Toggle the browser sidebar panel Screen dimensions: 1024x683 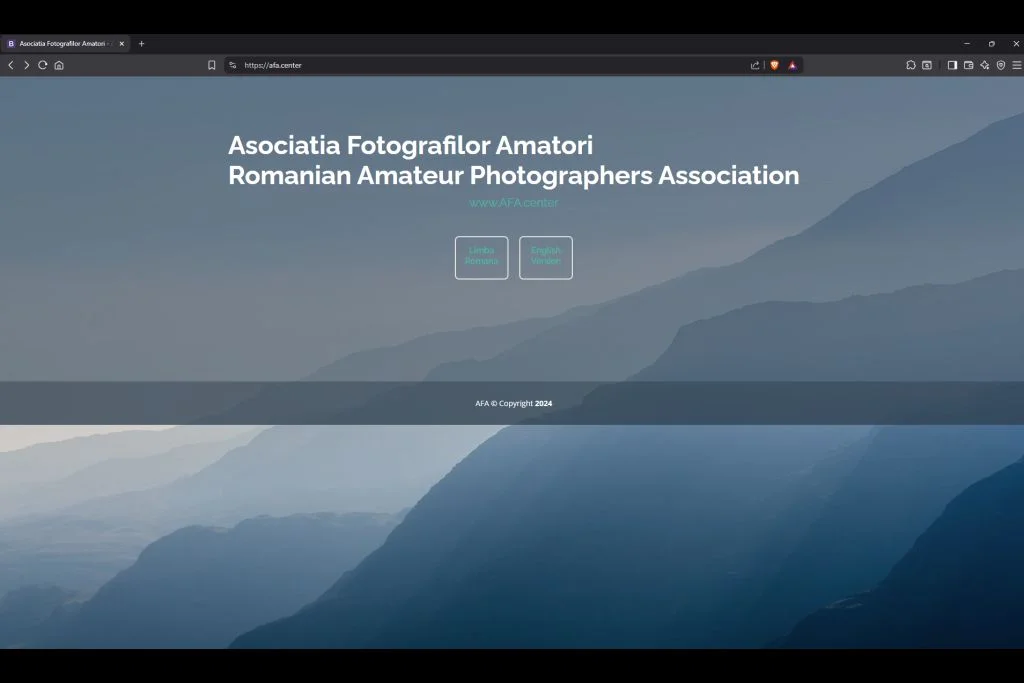click(952, 65)
